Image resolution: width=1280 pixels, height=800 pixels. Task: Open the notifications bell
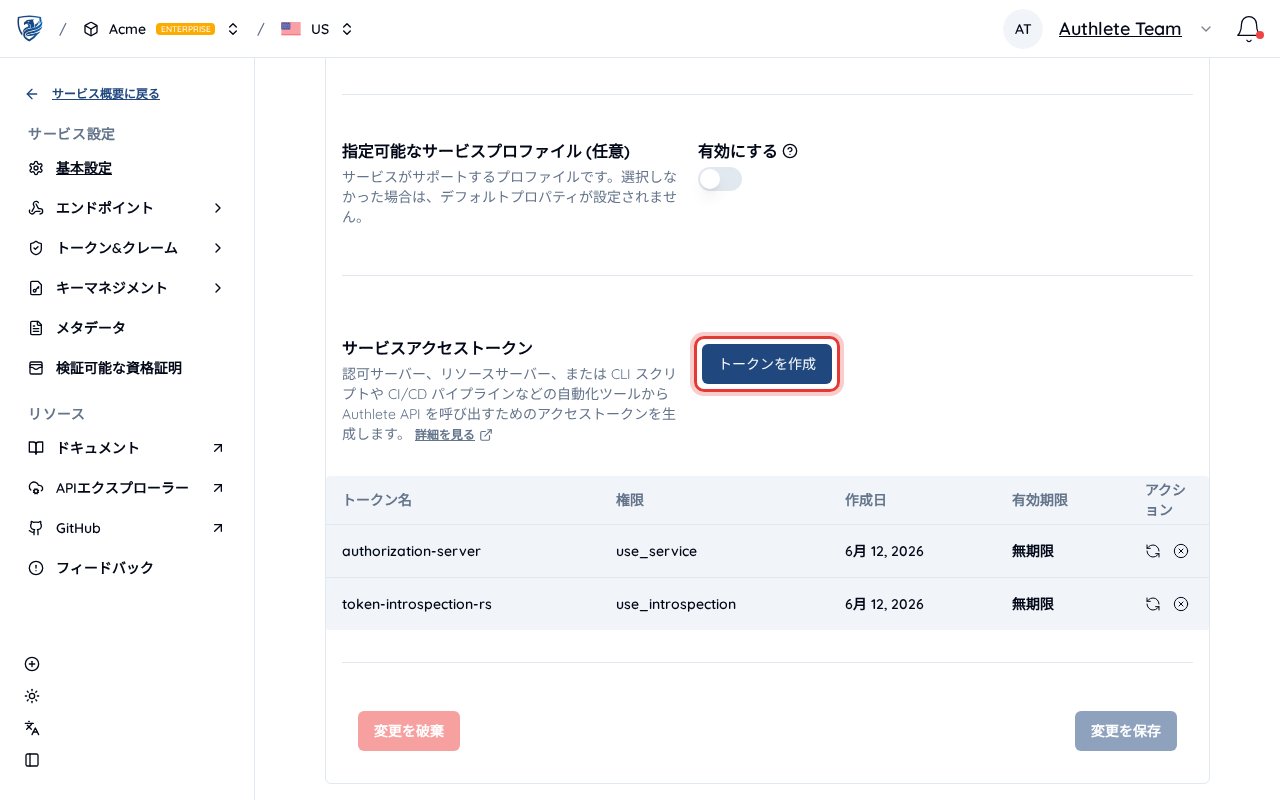pos(1248,28)
